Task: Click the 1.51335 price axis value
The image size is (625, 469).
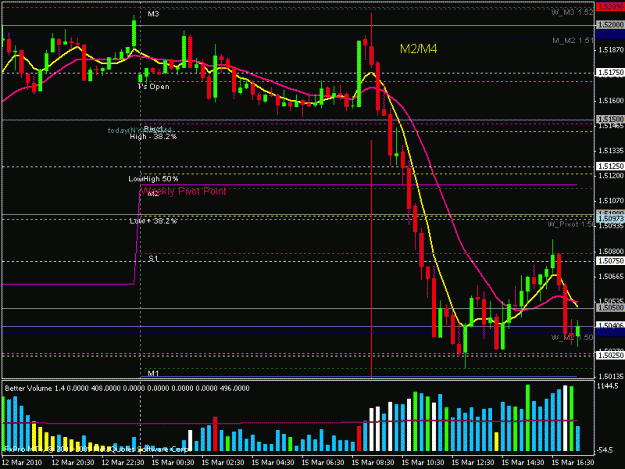Action: (610, 151)
